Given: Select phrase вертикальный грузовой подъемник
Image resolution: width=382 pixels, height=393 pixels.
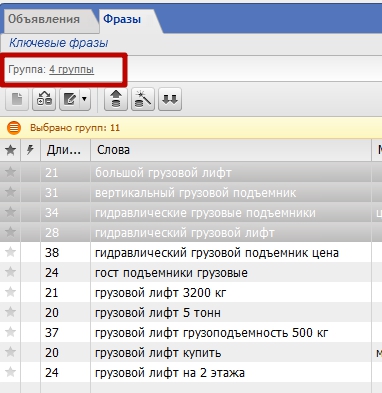Looking at the screenshot, I should pos(195,193).
